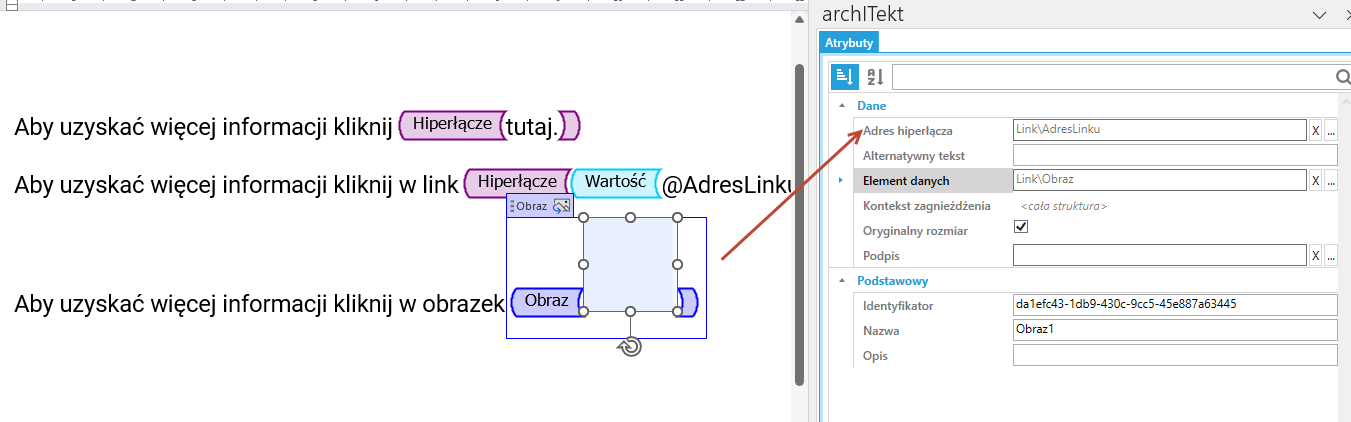Collapse the Dane section
The image size is (1351, 422).
(841, 105)
